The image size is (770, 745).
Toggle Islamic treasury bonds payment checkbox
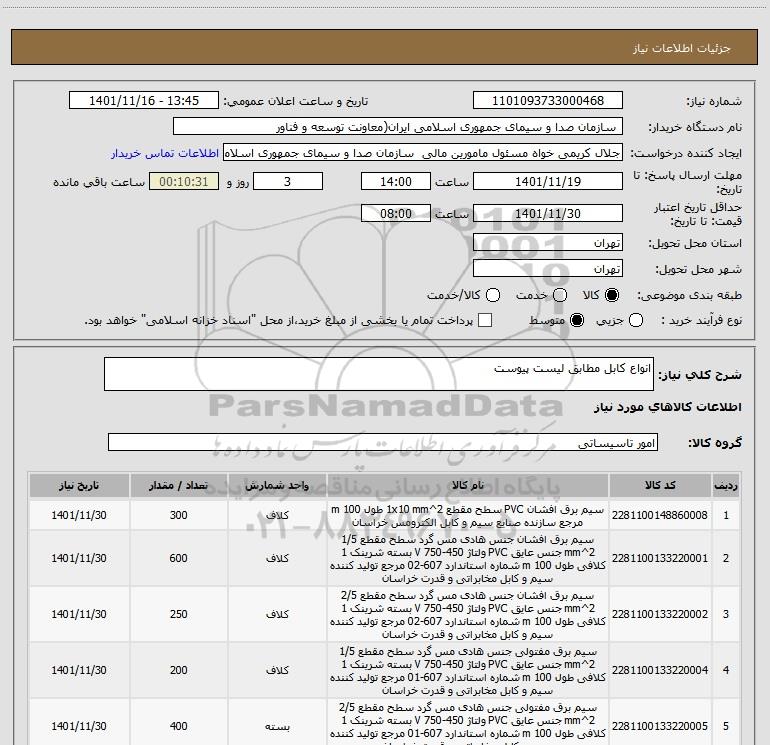485,320
